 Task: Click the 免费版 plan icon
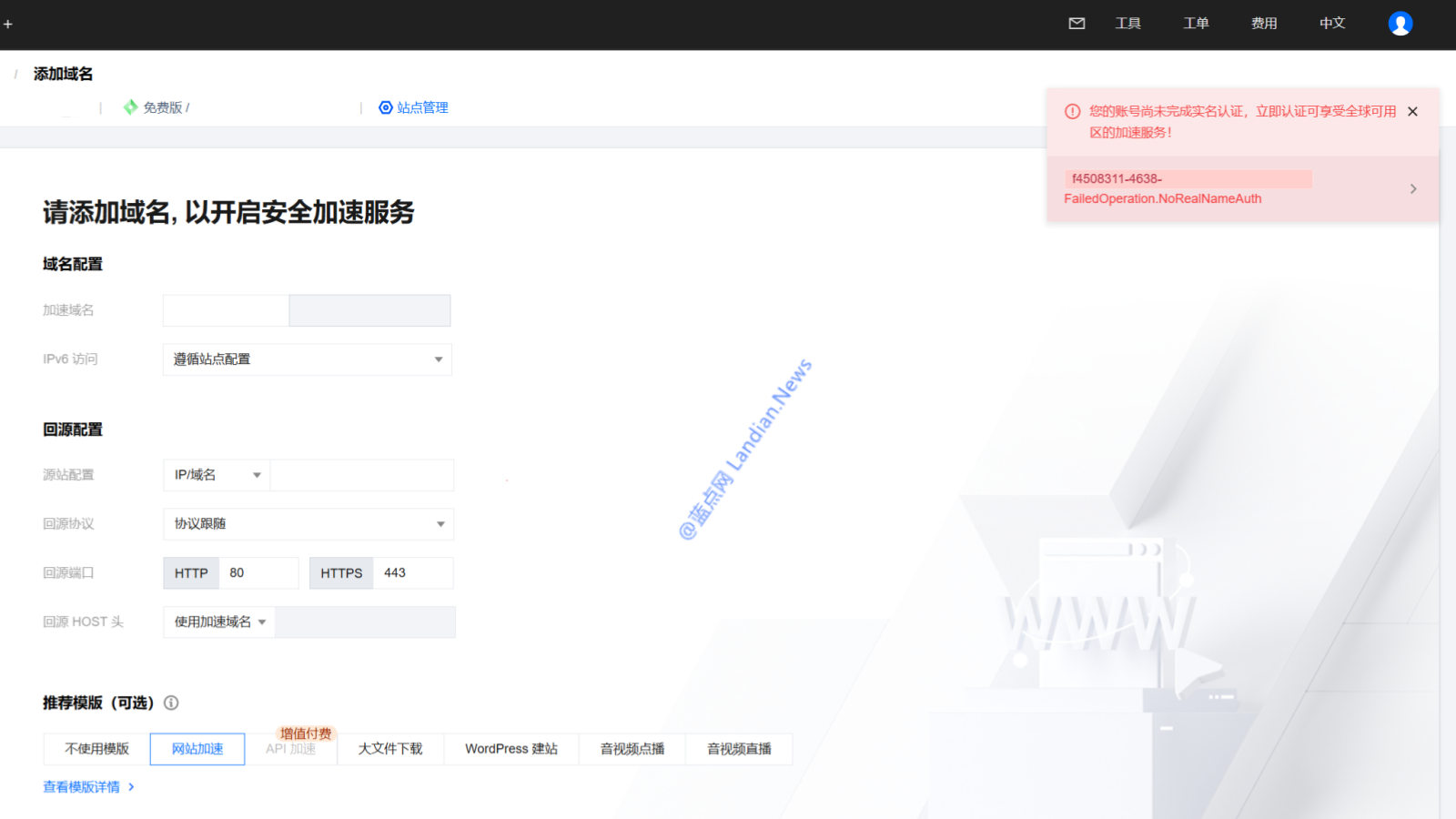point(131,107)
